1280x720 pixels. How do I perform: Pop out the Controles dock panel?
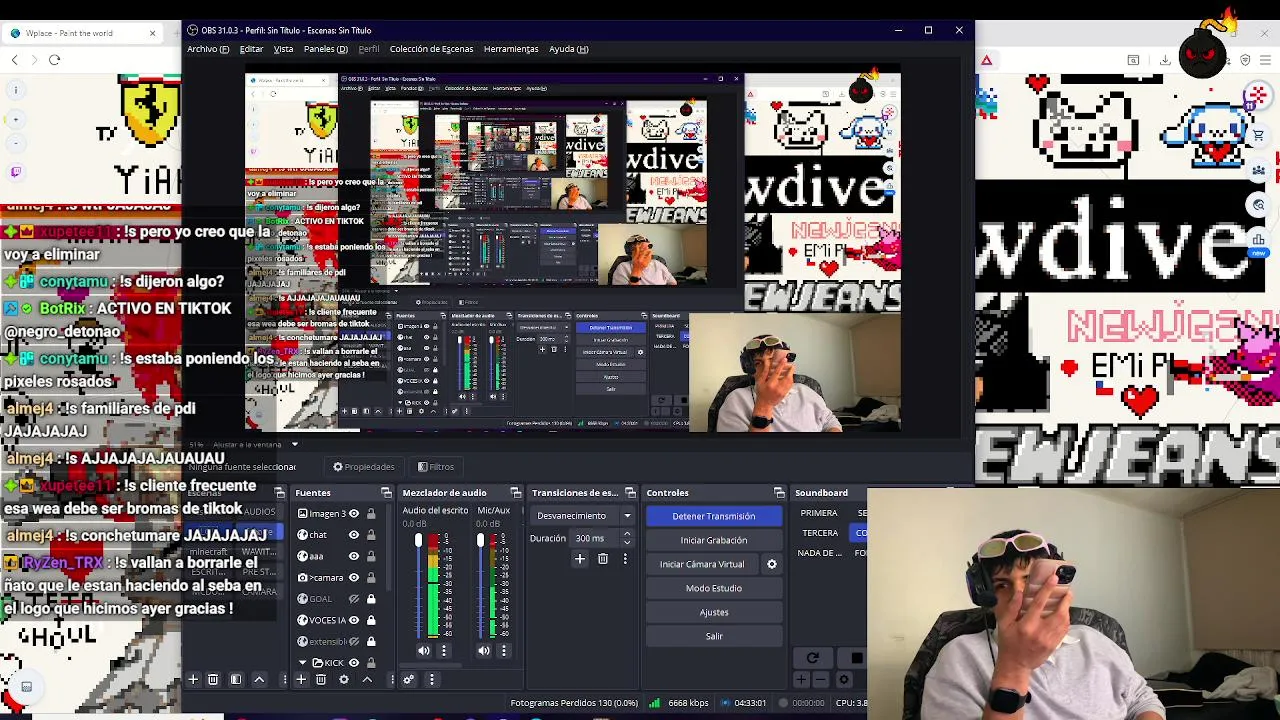tap(779, 493)
